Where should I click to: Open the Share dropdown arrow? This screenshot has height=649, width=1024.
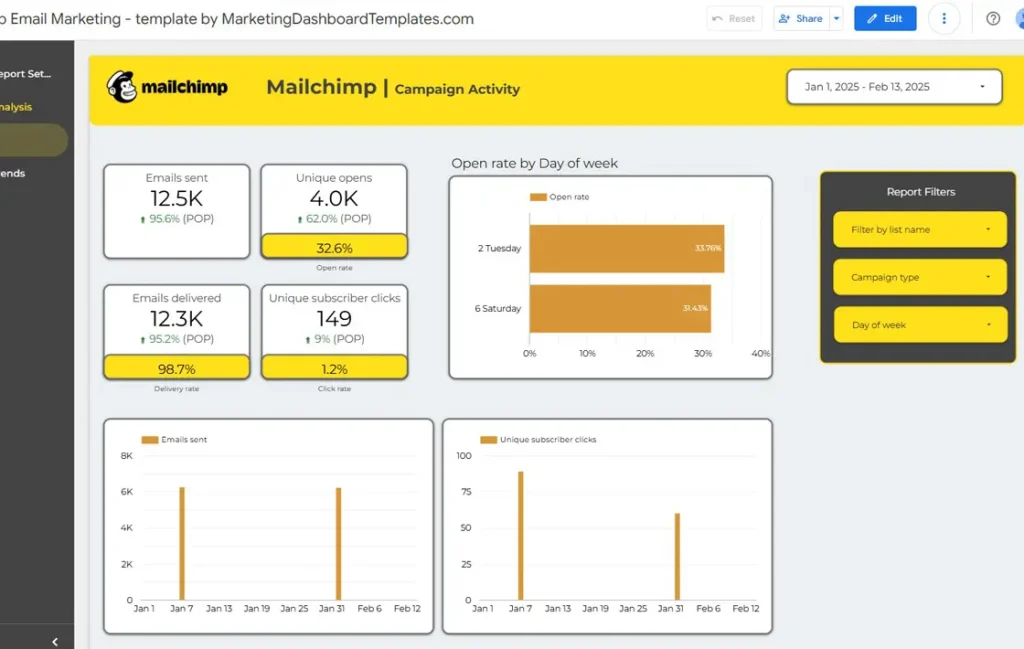(x=837, y=18)
